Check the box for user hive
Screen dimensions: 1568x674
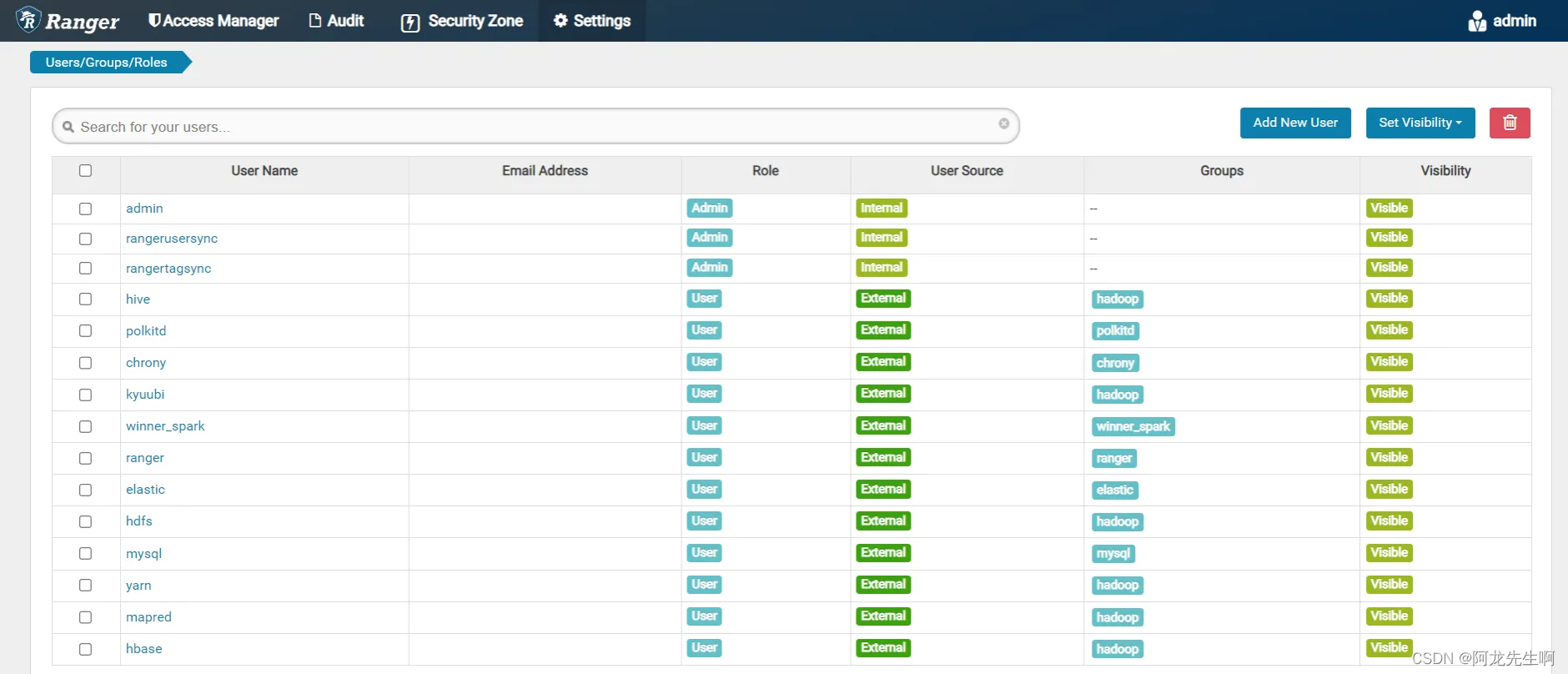pyautogui.click(x=85, y=299)
